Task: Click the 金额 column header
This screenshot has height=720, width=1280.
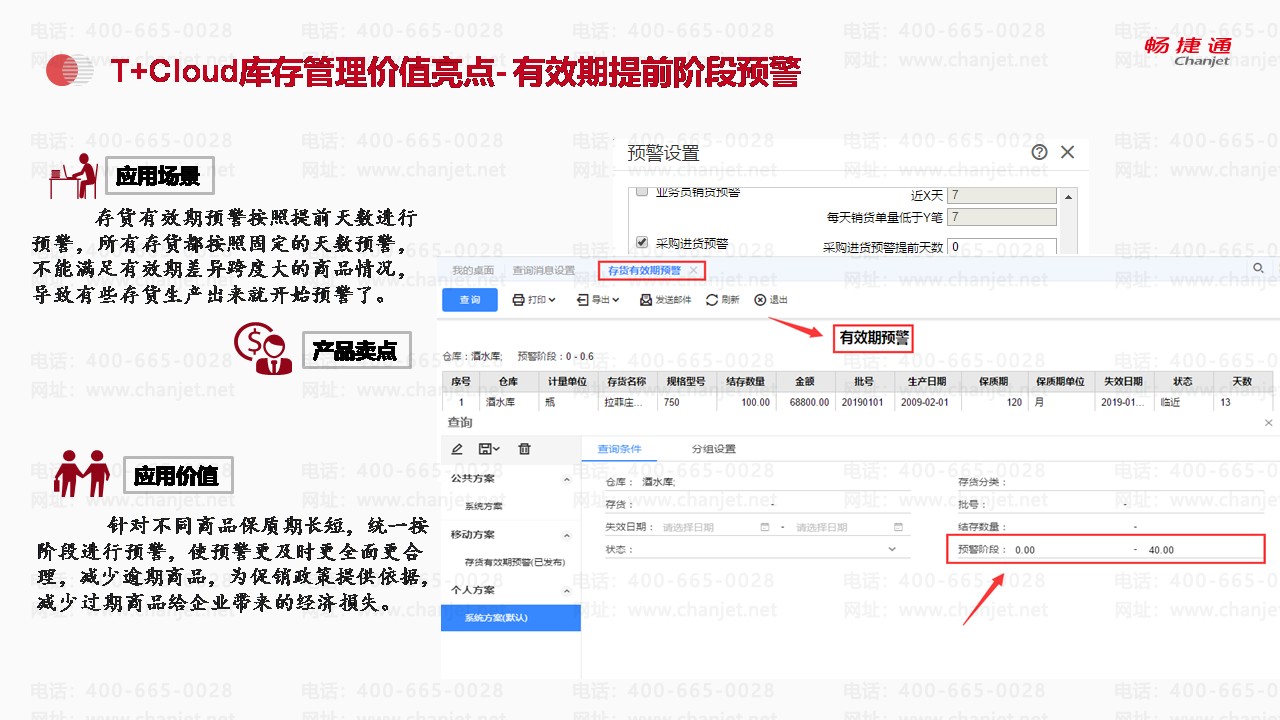Action: [x=805, y=382]
